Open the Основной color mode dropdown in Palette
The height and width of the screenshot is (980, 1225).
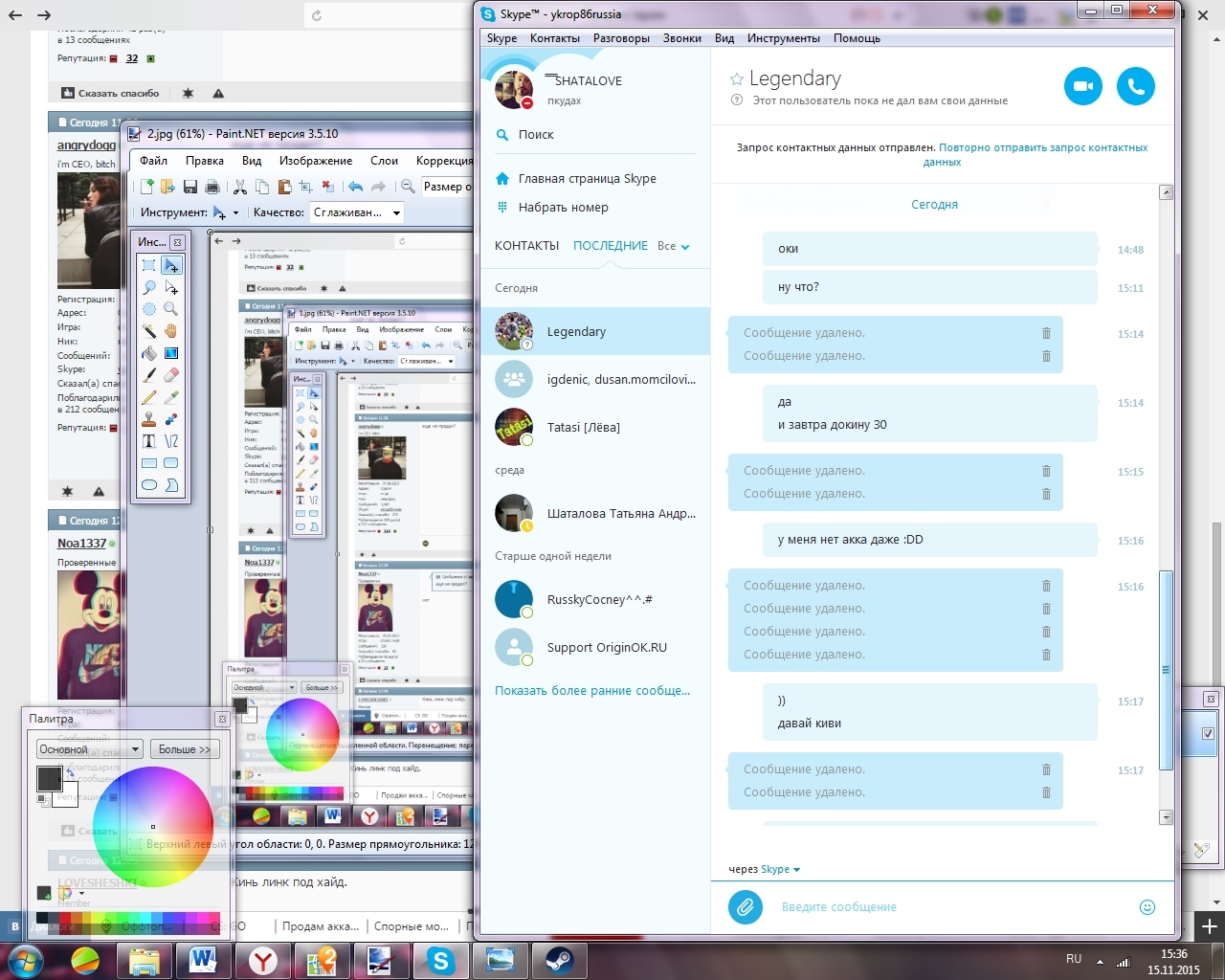tap(90, 749)
